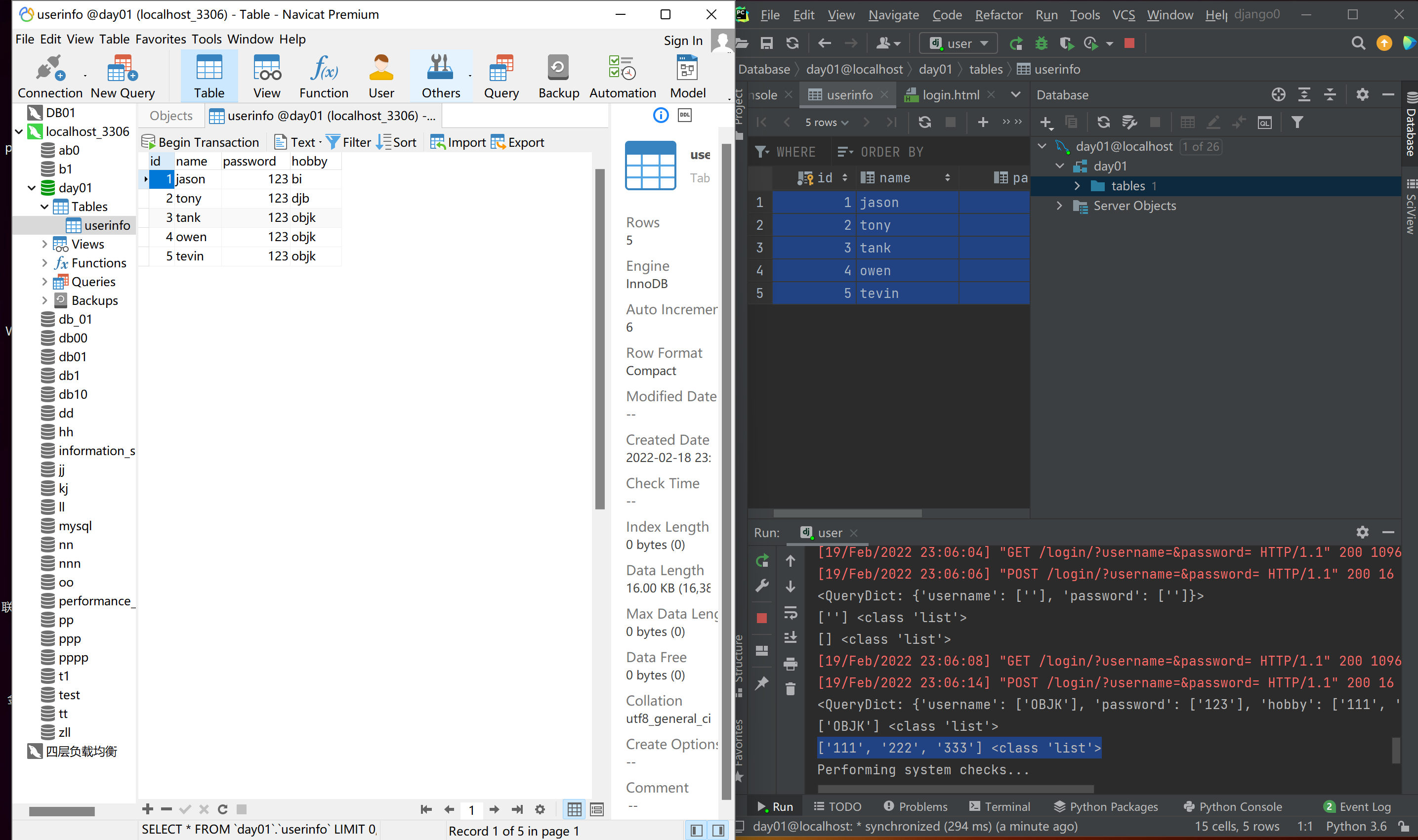Click the Sign In link in Navicat
This screenshot has width=1418, height=840.
pyautogui.click(x=682, y=41)
